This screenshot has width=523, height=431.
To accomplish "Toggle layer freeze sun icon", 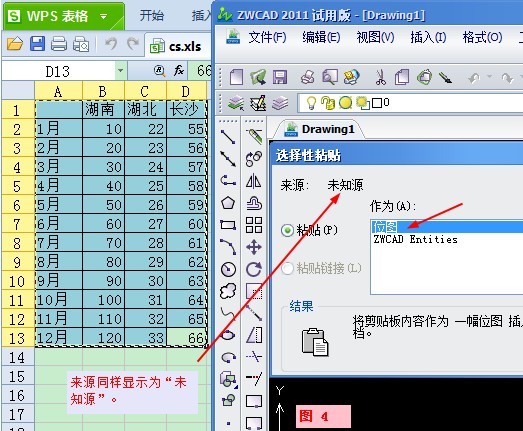I will pos(345,103).
